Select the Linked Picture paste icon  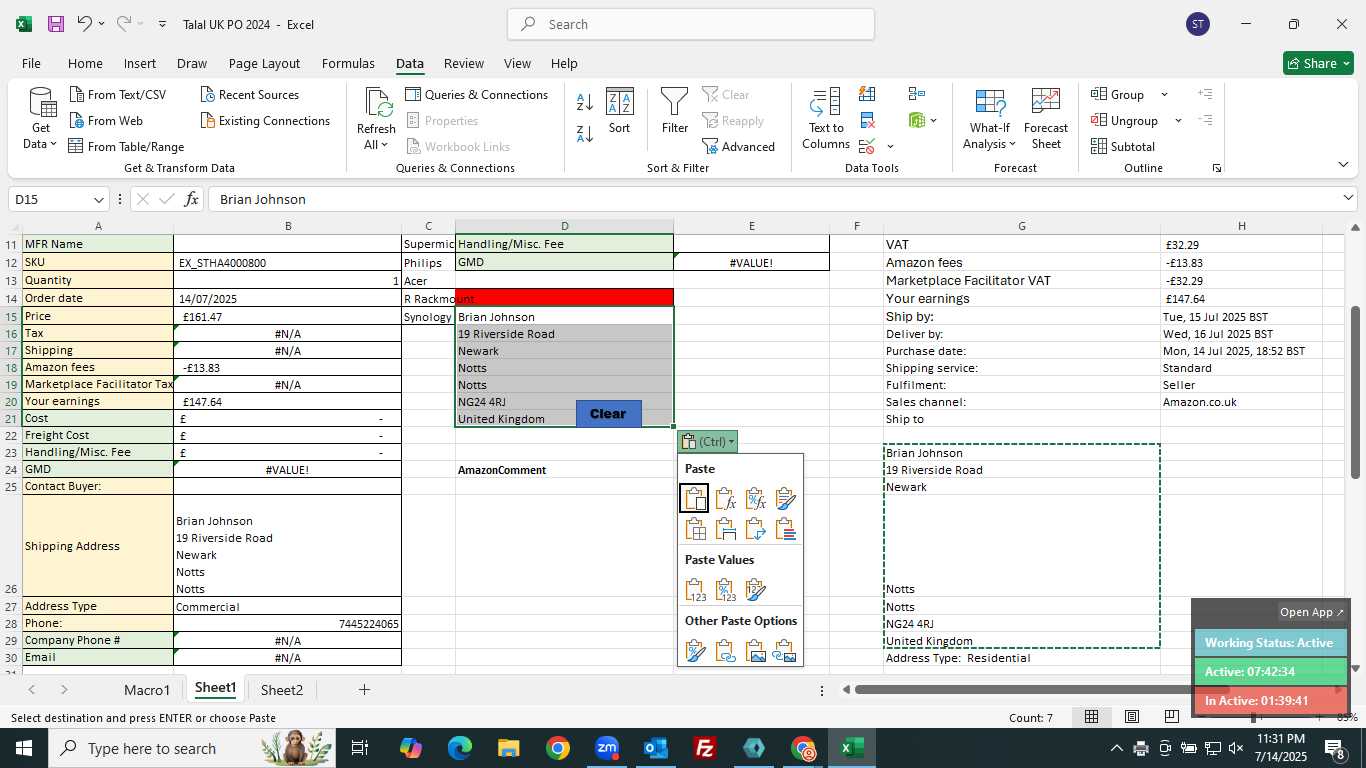785,651
